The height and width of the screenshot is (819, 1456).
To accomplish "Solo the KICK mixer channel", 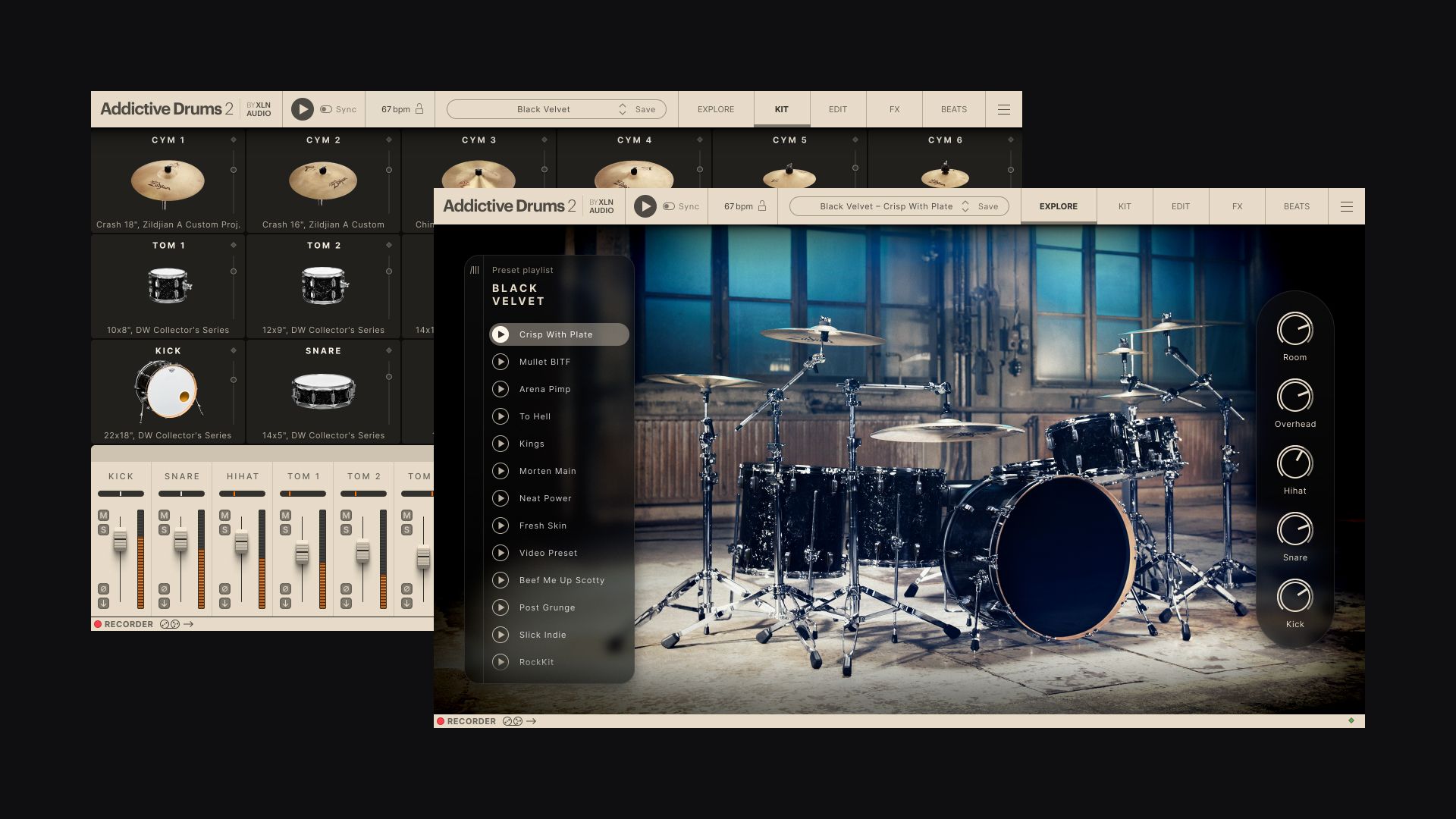I will 103,529.
